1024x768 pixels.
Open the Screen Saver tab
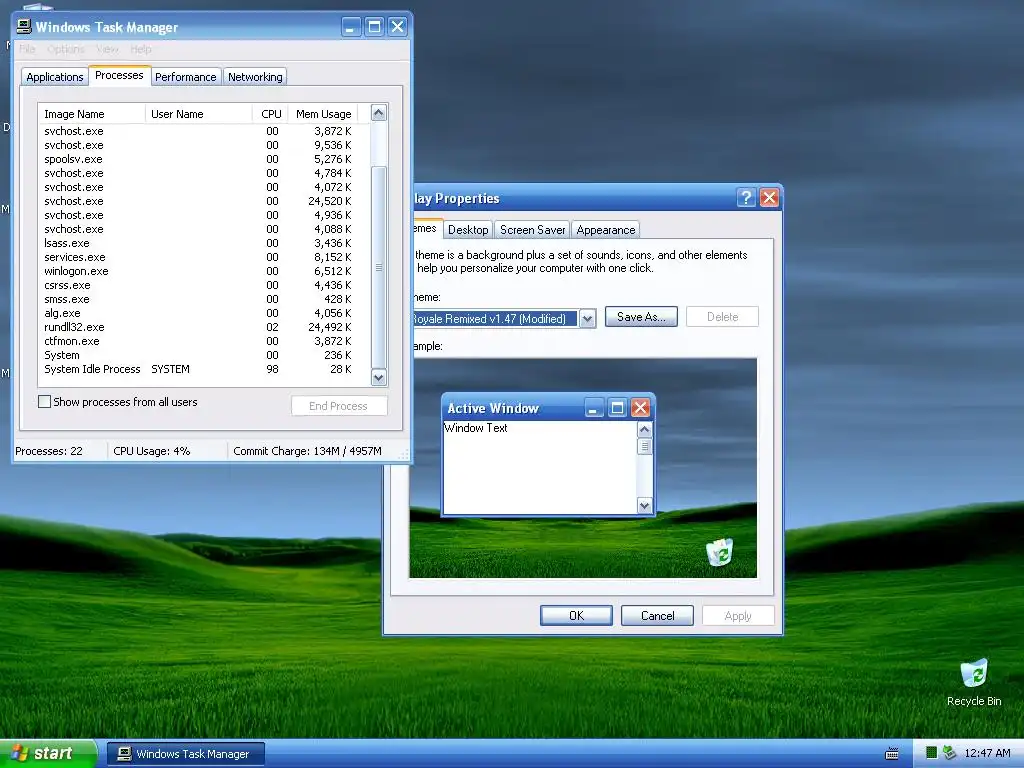pyautogui.click(x=532, y=230)
